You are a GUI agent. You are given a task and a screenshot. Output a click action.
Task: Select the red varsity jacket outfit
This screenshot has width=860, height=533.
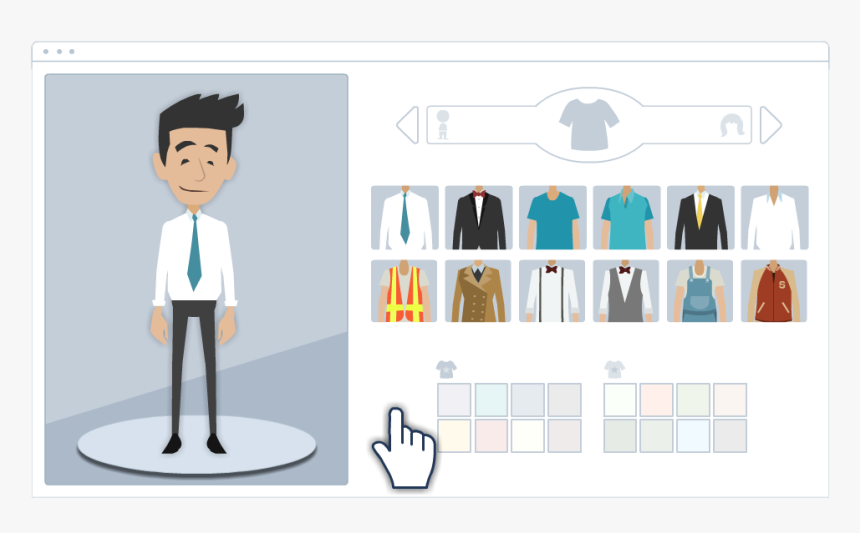tap(774, 291)
